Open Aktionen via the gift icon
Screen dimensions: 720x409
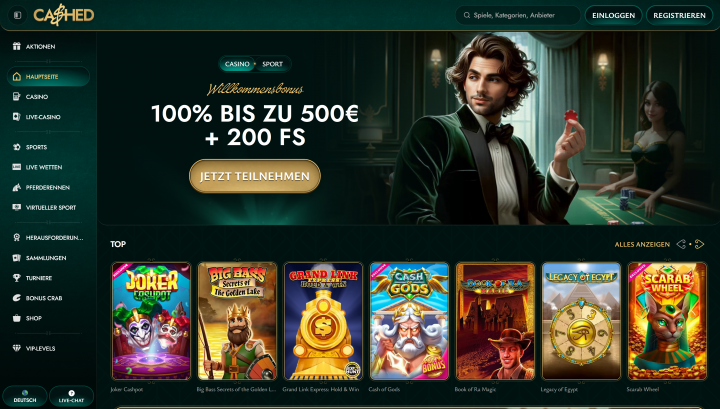tap(17, 46)
